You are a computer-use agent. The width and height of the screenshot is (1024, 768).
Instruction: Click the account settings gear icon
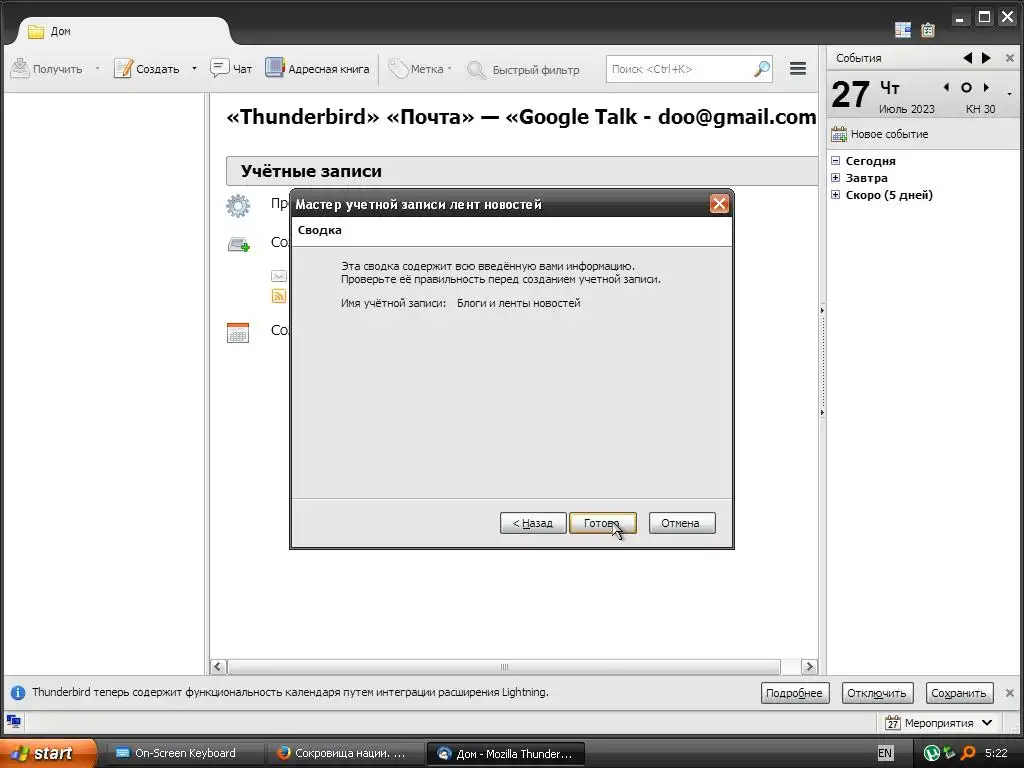click(x=238, y=206)
